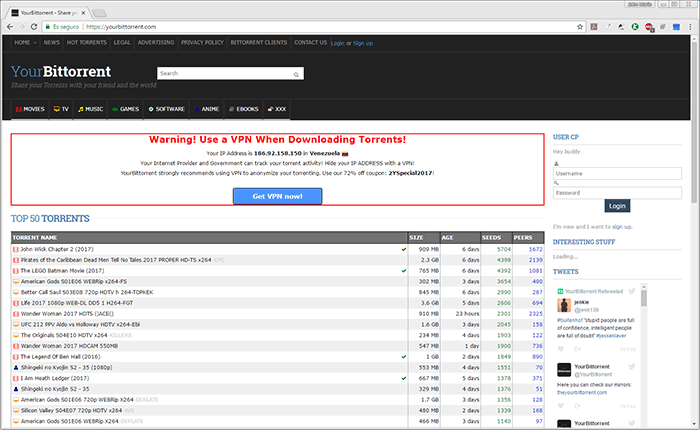Image resolution: width=700 pixels, height=430 pixels.
Task: Select the MOVIES category tab
Action: click(30, 109)
